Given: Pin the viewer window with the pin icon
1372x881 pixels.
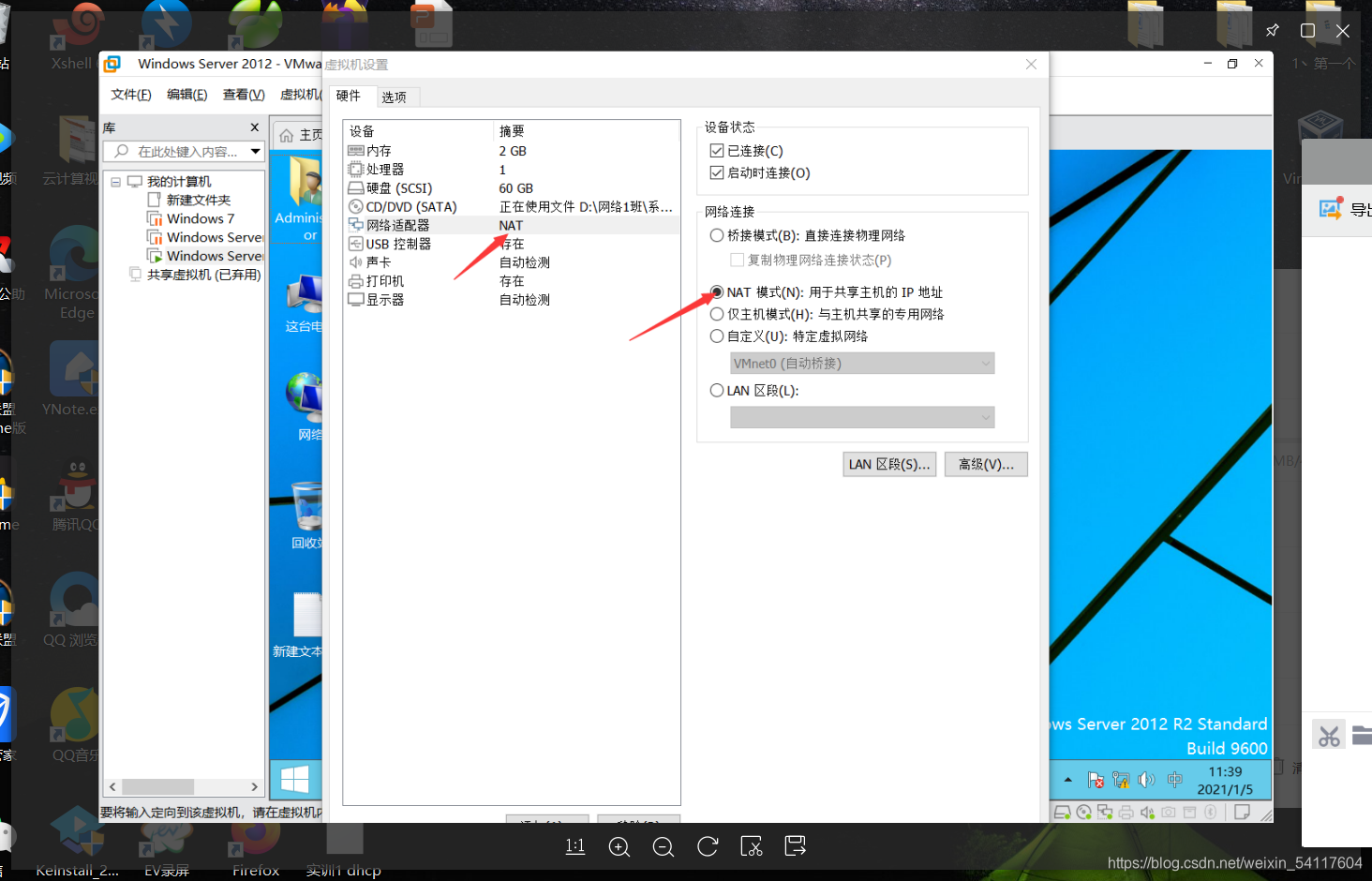Looking at the screenshot, I should tap(1272, 31).
